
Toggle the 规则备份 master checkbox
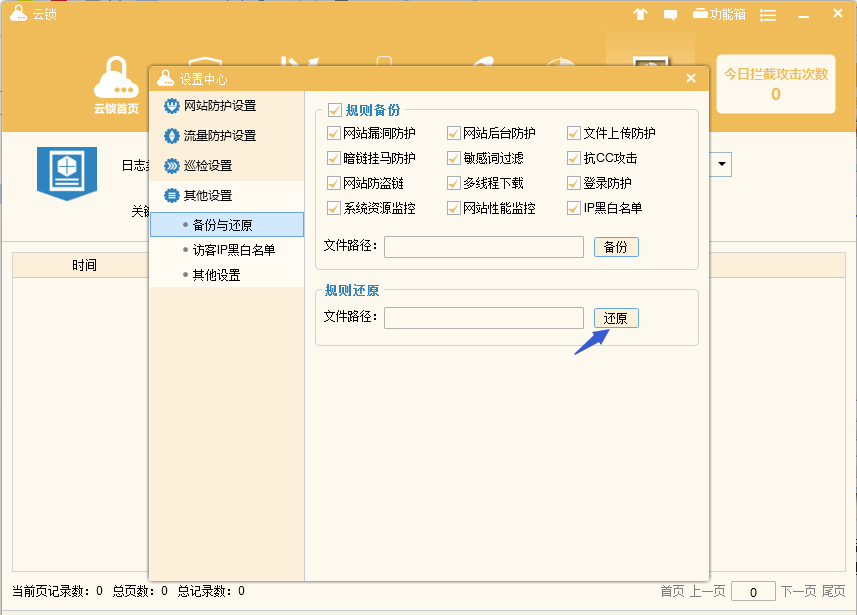[335, 110]
